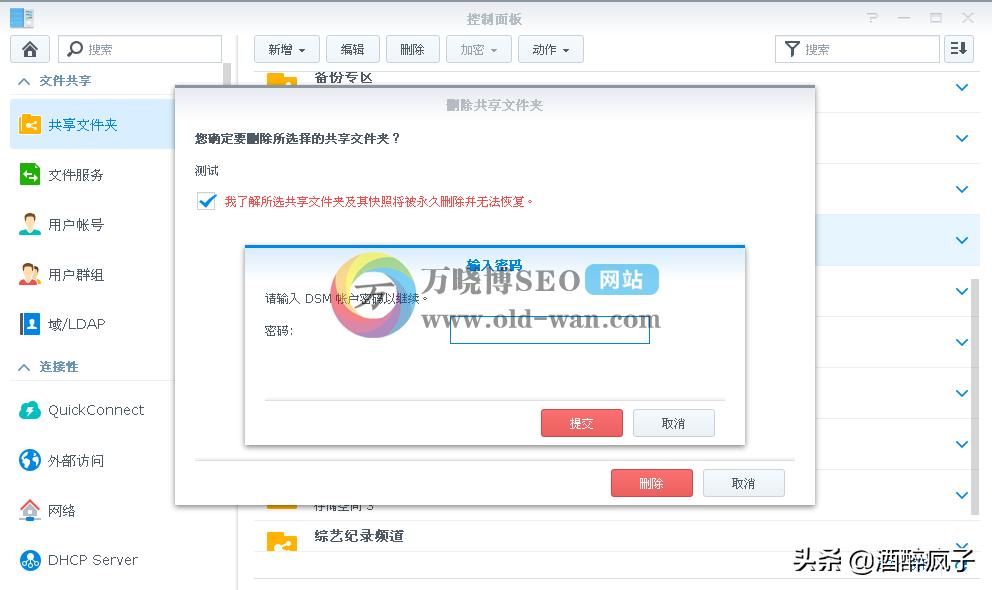Collapse the 连接性 sidebar section
This screenshot has width=992, height=590.
pyautogui.click(x=22, y=368)
